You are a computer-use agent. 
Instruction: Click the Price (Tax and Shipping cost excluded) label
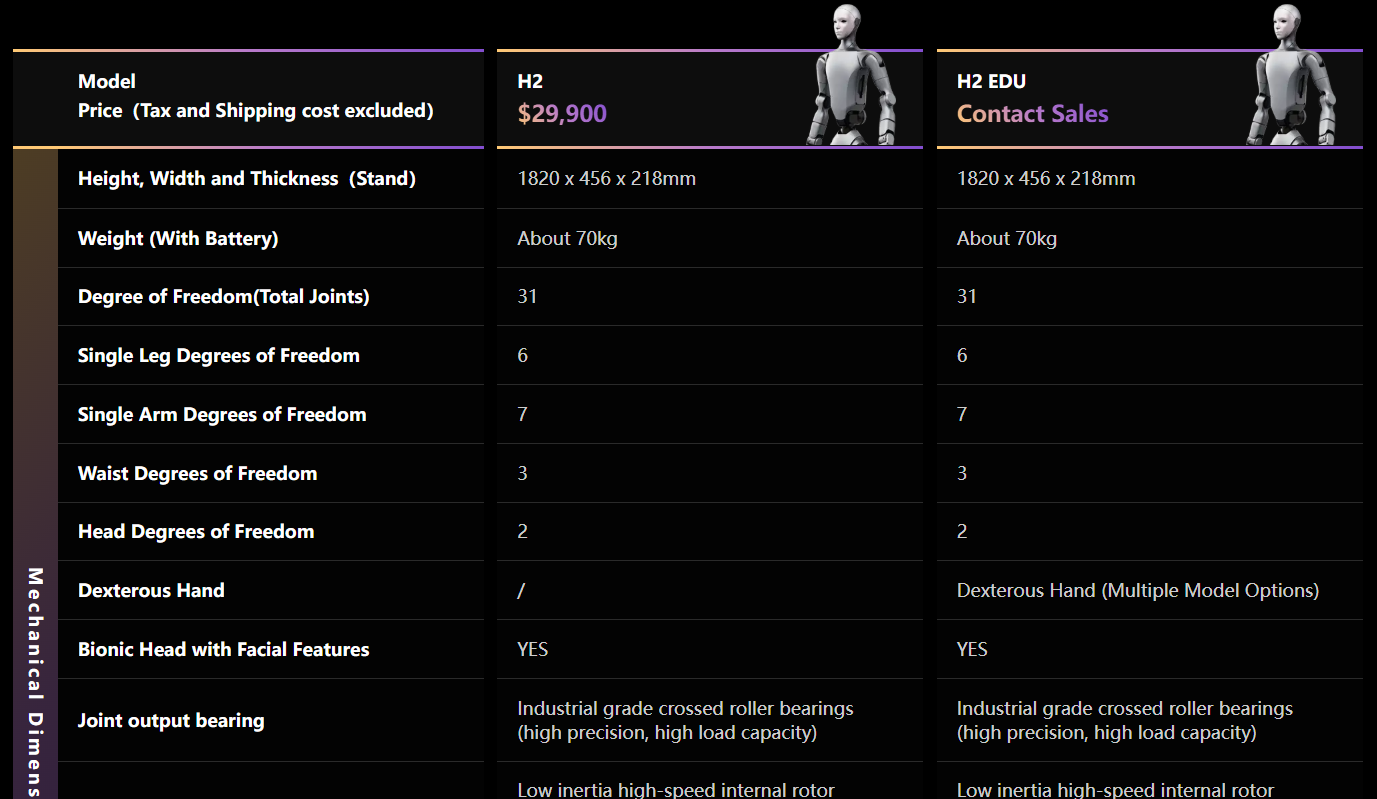[x=255, y=111]
